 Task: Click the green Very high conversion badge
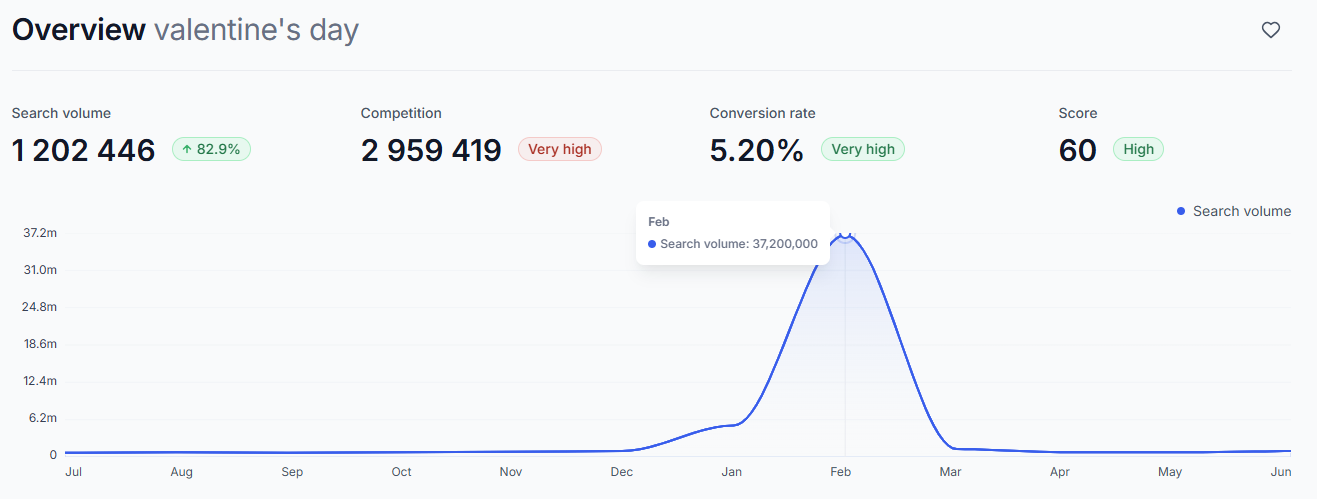(x=862, y=149)
